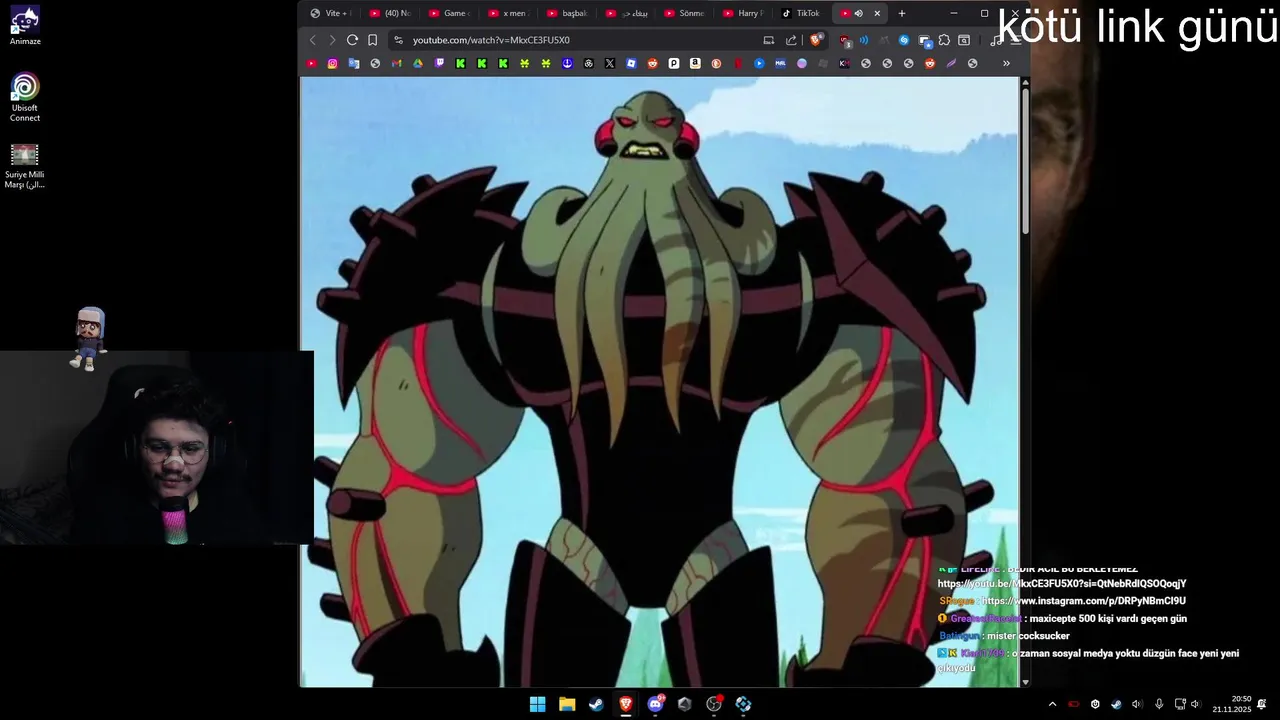Open a new tab with plus button

point(902,13)
